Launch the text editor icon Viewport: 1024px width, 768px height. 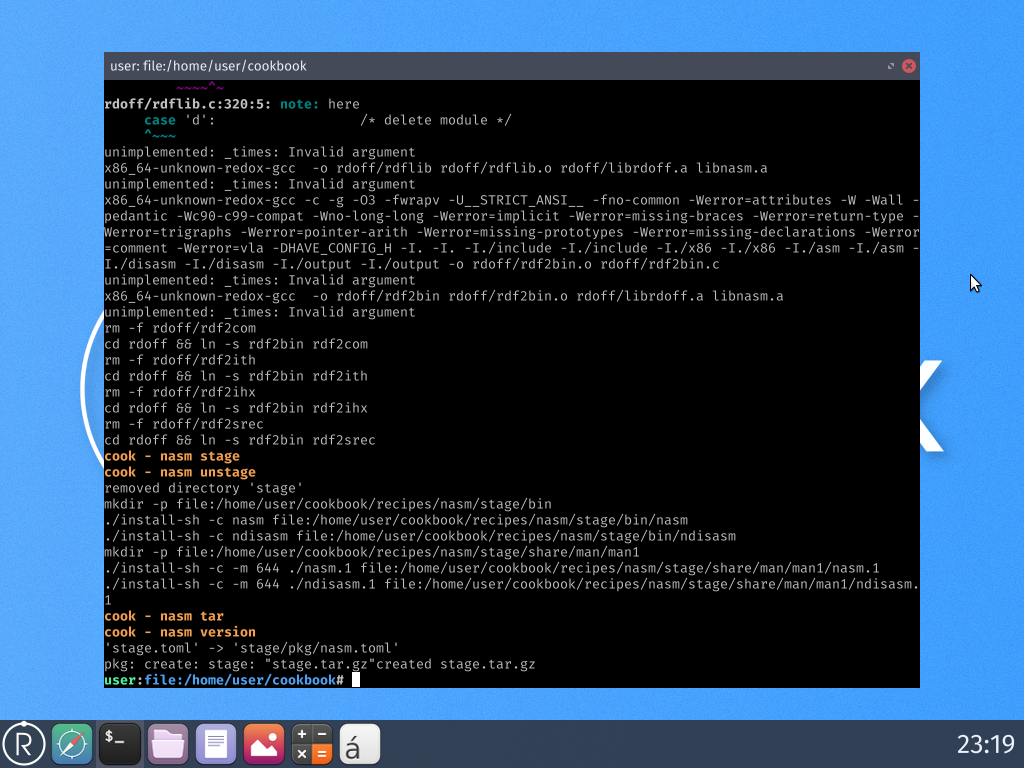pos(216,744)
